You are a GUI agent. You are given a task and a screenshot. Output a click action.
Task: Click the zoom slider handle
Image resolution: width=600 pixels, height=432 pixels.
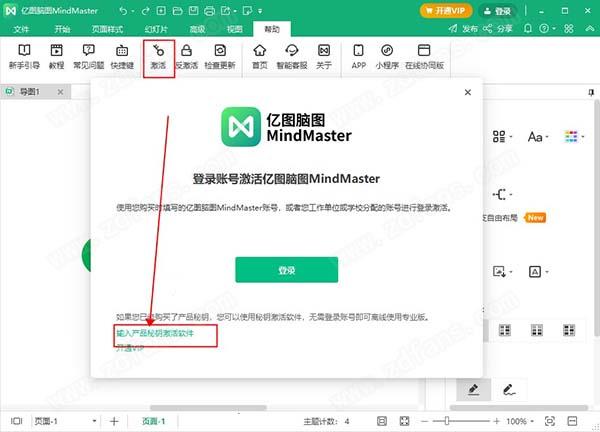pos(447,421)
